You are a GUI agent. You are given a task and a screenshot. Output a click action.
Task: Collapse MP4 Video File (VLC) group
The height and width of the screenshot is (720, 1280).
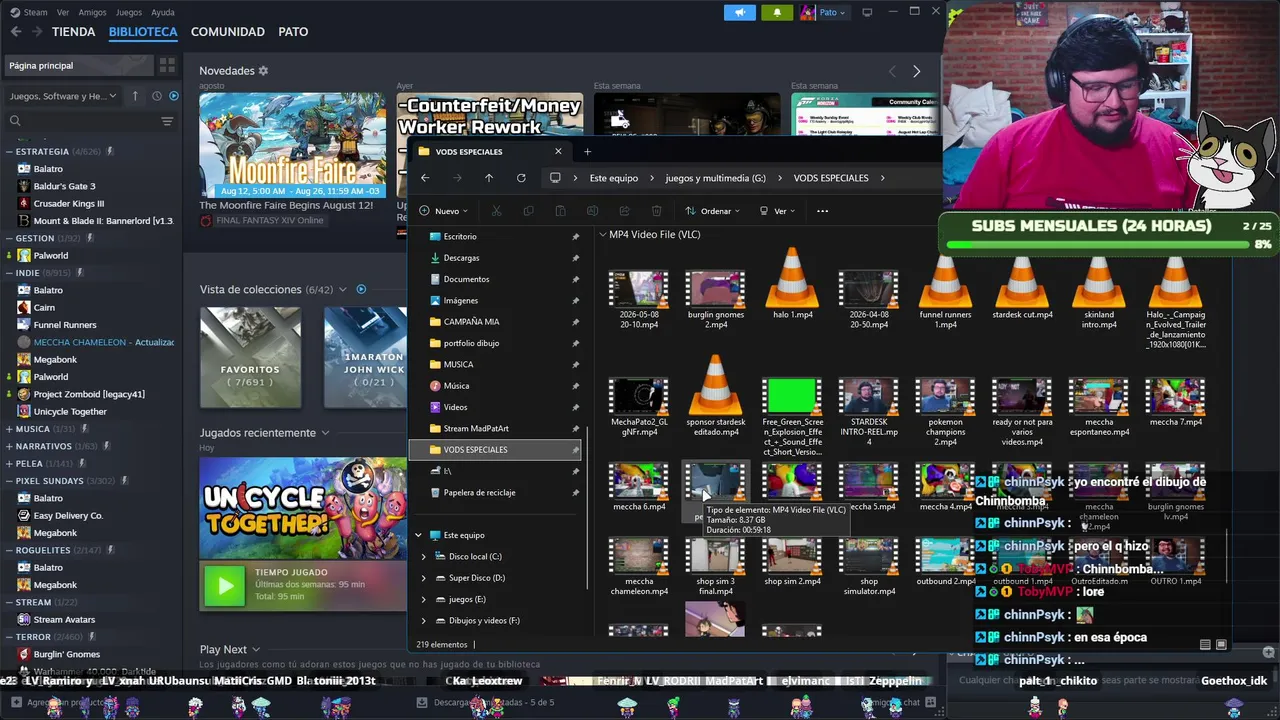coord(603,235)
